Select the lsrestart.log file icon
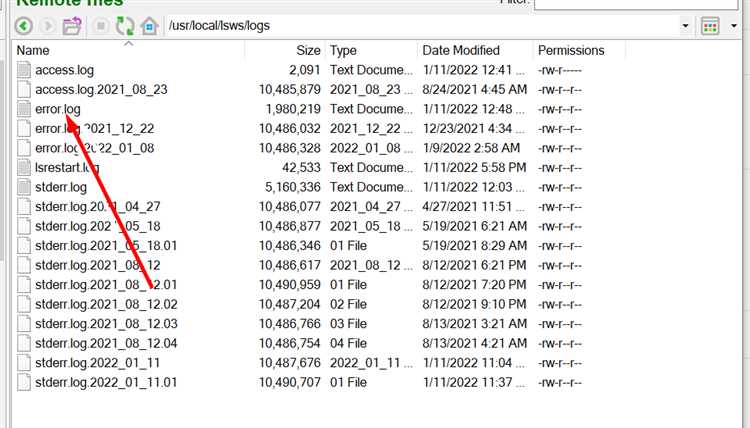Screen dimensions: 750x428 tap(24, 167)
